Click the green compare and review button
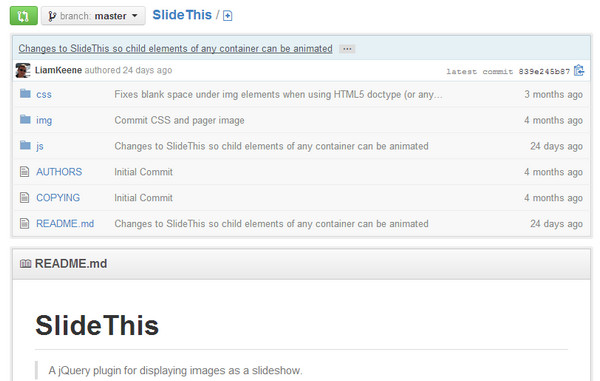The image size is (600, 381). tap(24, 16)
